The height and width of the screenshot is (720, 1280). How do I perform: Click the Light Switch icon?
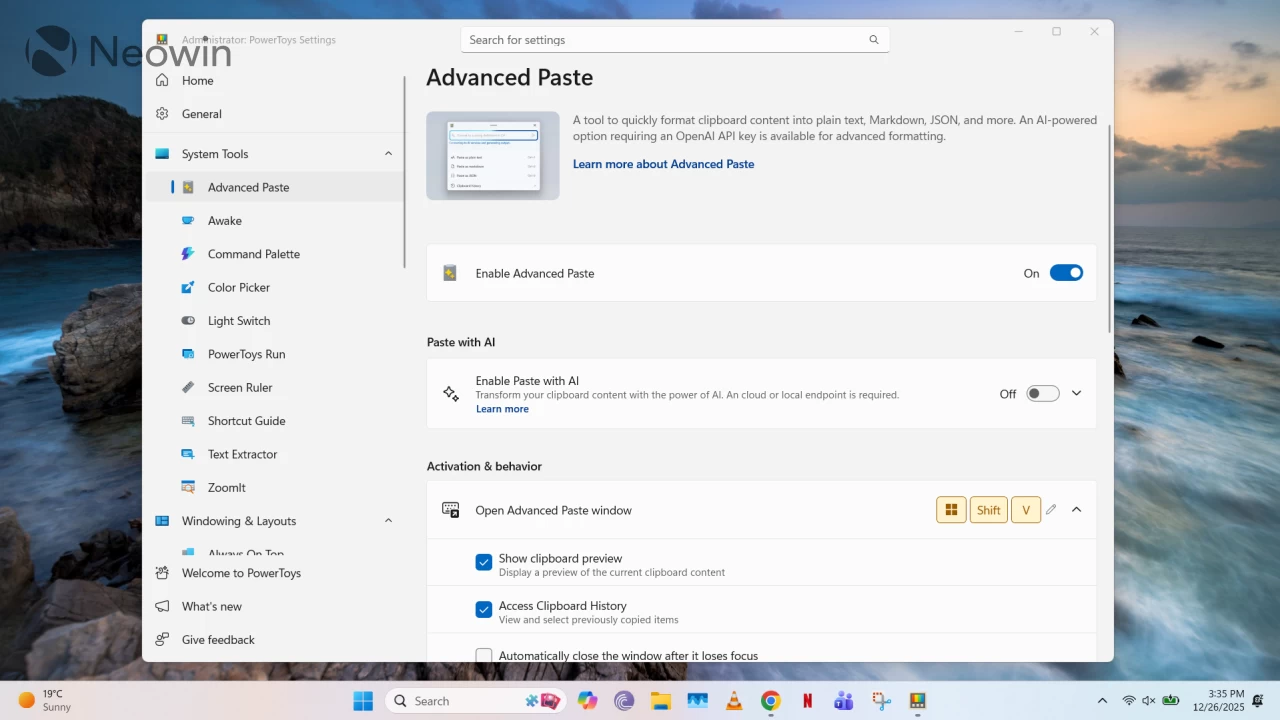point(188,321)
